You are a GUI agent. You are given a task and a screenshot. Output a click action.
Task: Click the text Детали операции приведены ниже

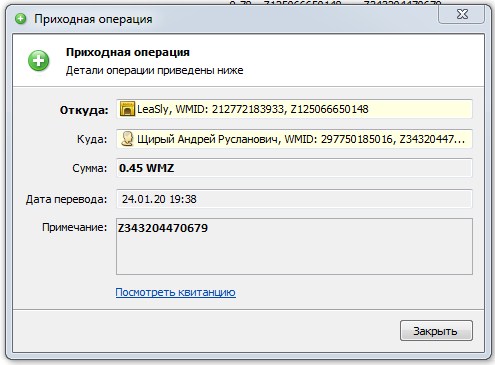click(x=154, y=70)
